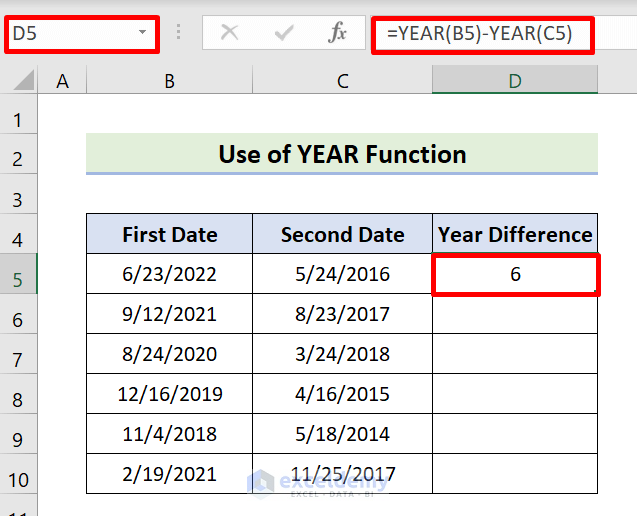Select the cell containing 11/25/2017

342,473
